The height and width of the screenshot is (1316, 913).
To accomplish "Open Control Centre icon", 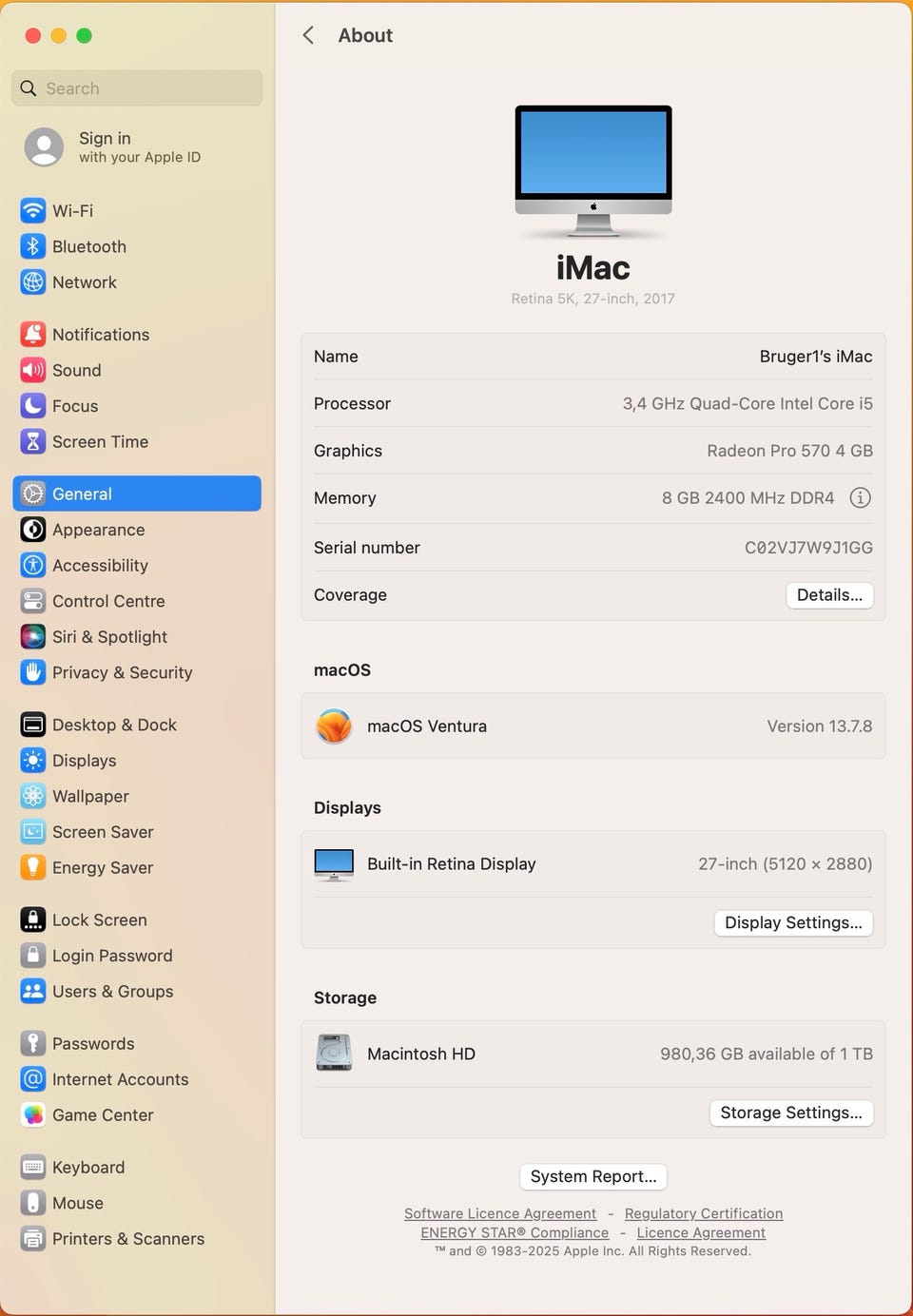I will (33, 601).
